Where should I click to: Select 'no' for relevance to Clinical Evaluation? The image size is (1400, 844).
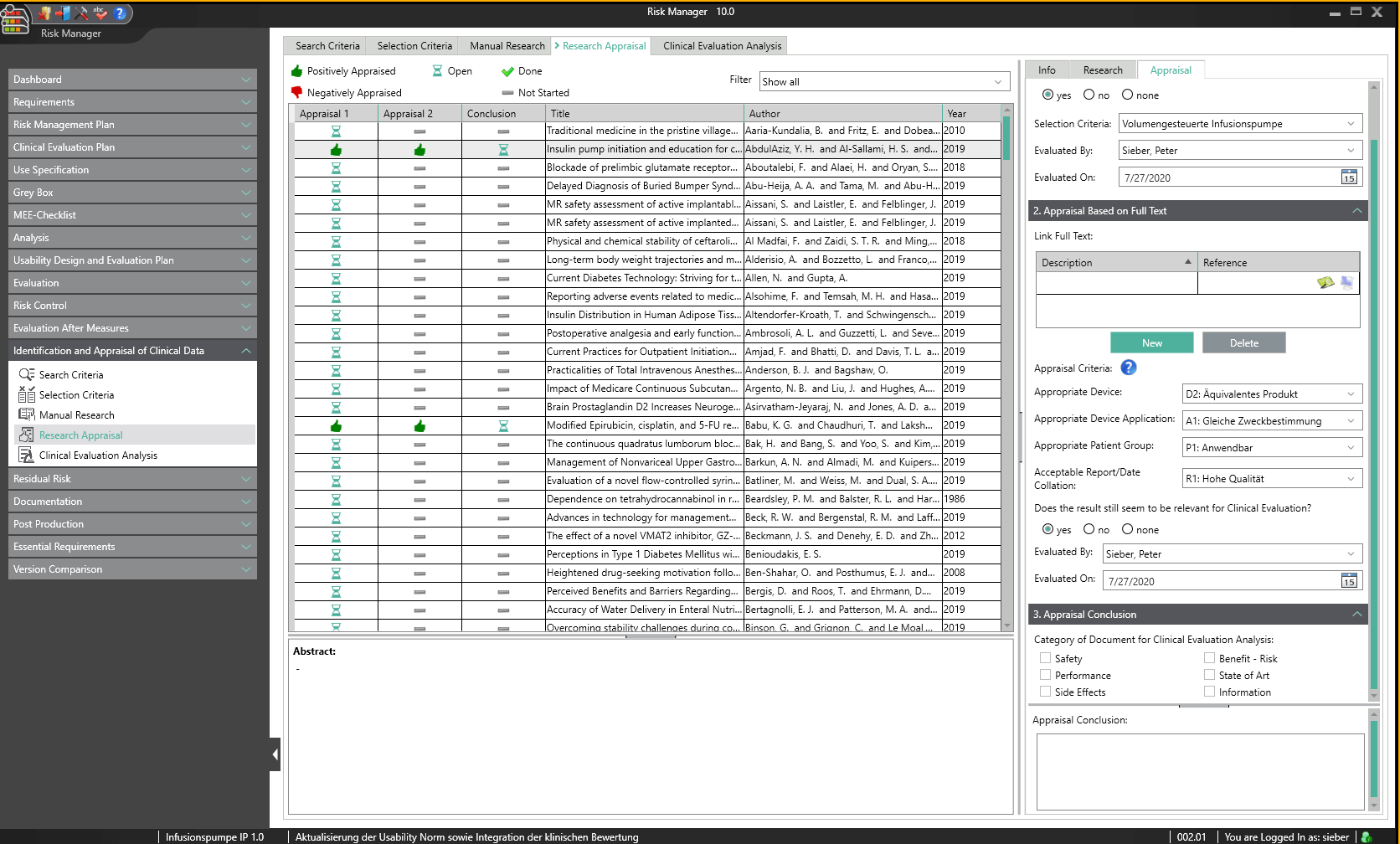point(1089,529)
